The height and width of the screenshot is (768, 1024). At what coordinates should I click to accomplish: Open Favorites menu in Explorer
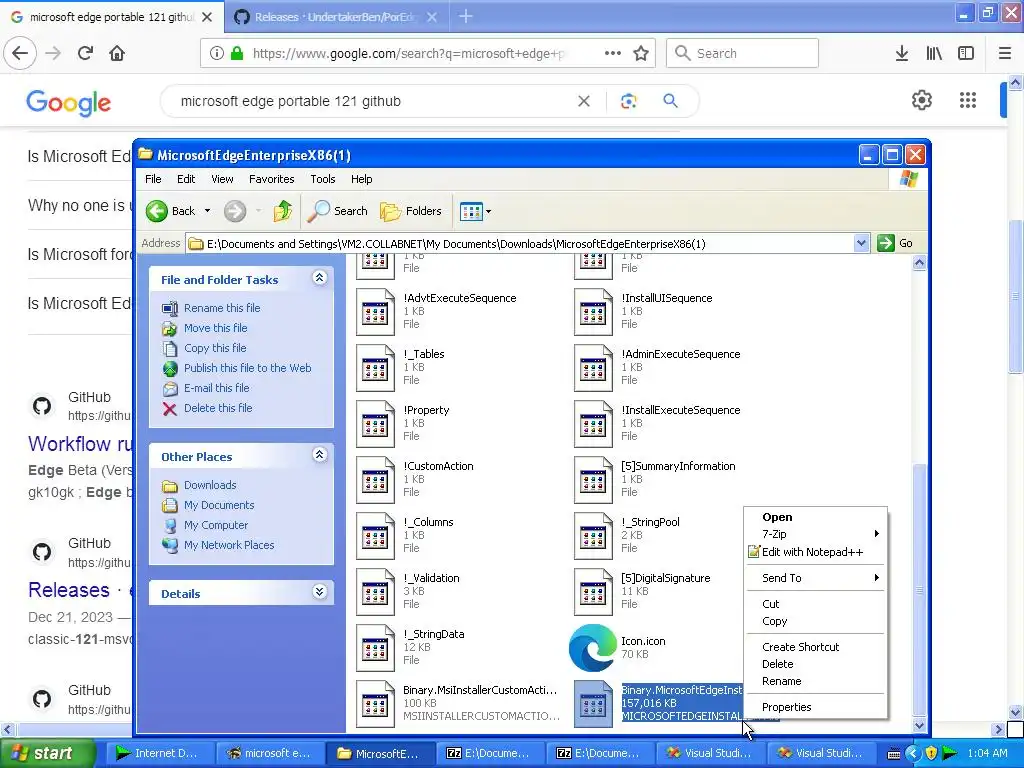[272, 179]
